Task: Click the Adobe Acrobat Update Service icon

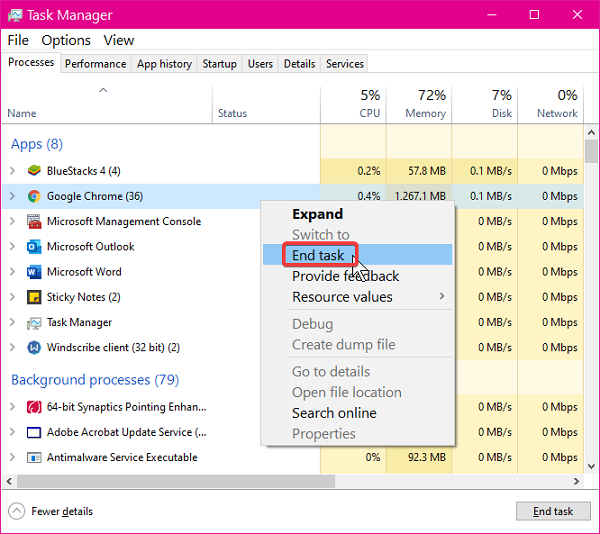Action: pos(35,433)
